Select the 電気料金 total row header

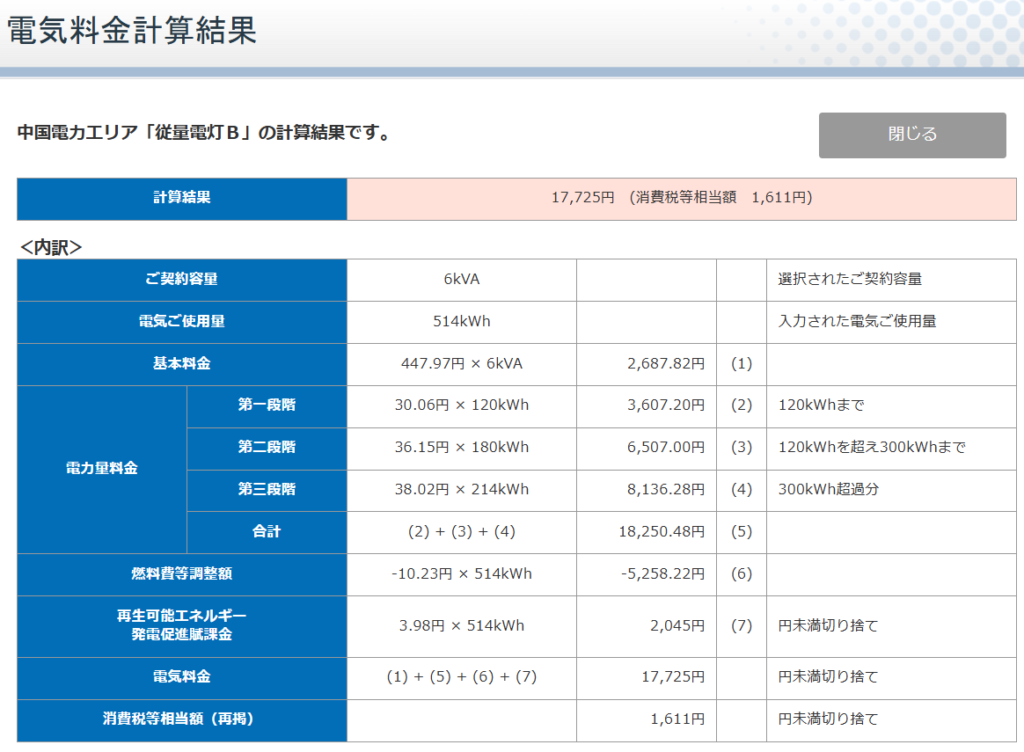(181, 678)
